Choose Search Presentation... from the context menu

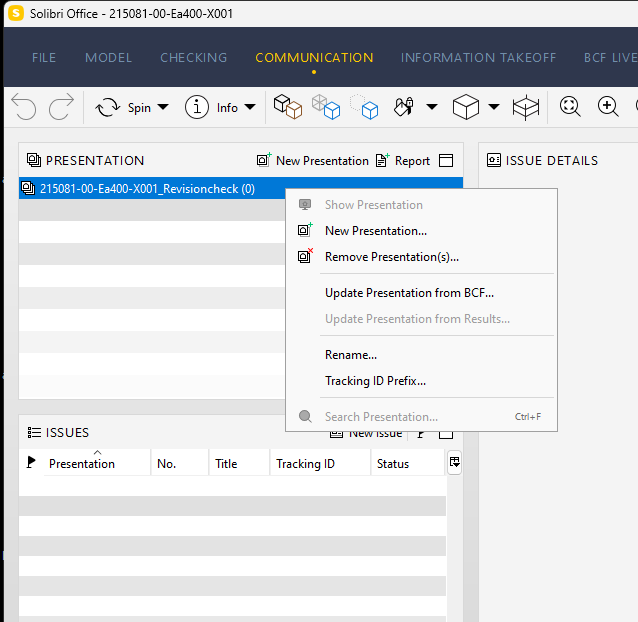[x=422, y=417]
